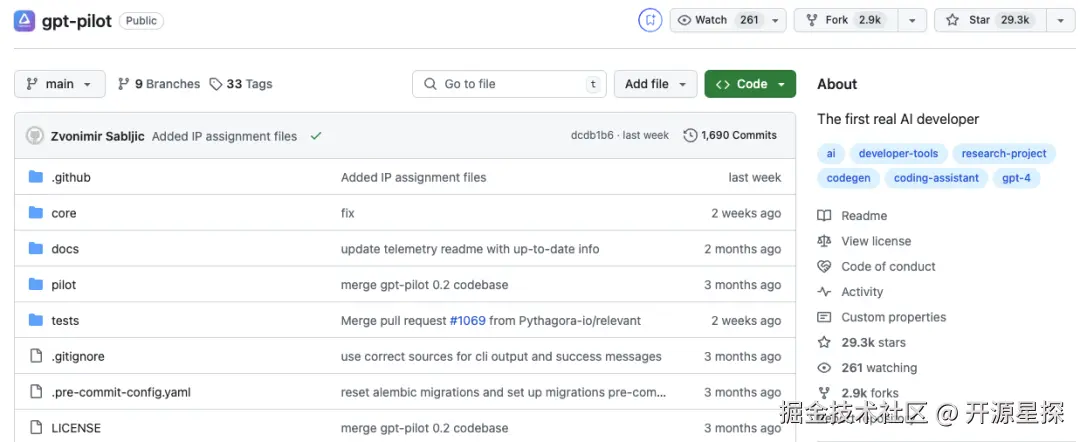This screenshot has height=442, width=1080.
Task: Open the green Code dropdown
Action: coord(750,84)
